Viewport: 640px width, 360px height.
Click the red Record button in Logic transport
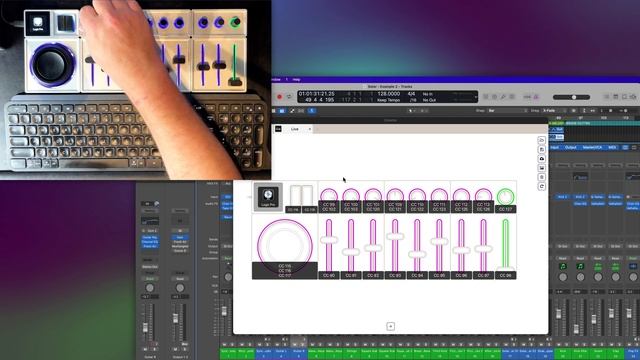[x=280, y=97]
